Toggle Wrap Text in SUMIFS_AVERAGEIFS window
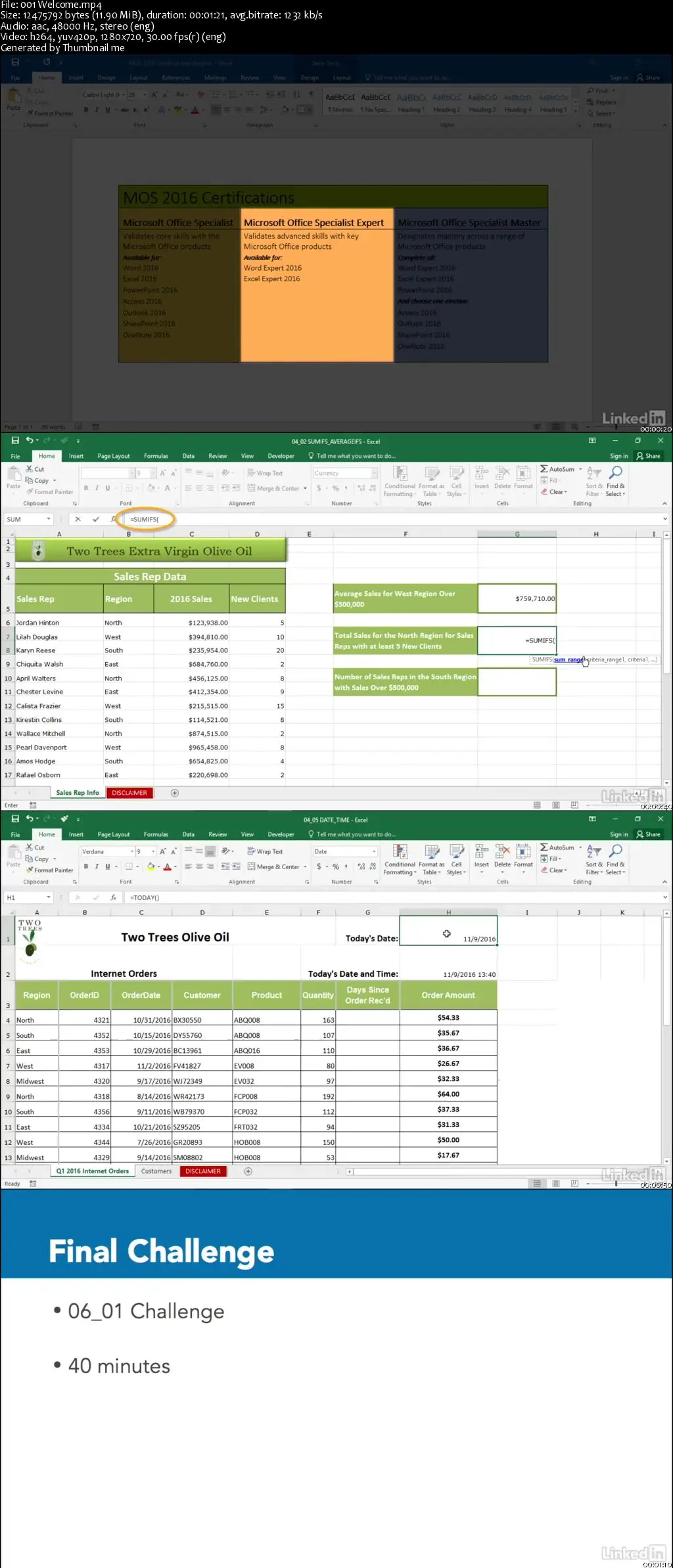This screenshot has height=1568, width=673. tap(265, 473)
